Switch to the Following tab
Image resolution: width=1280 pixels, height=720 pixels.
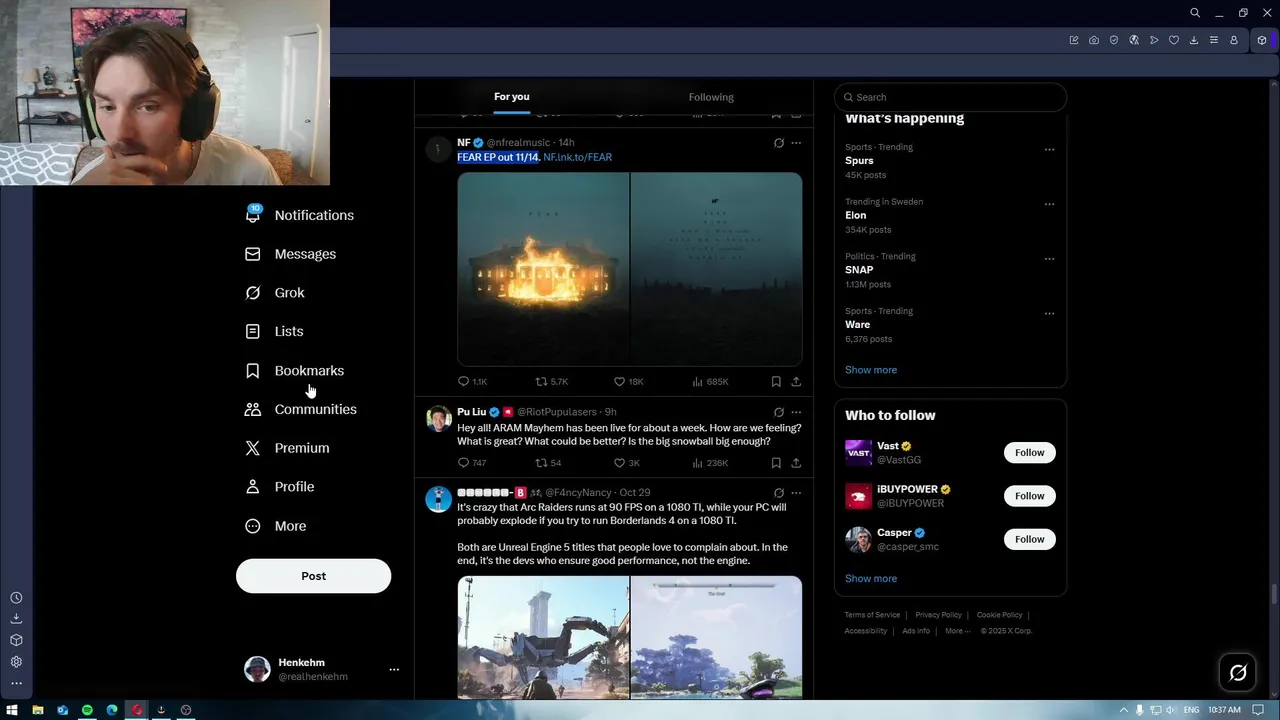point(711,97)
